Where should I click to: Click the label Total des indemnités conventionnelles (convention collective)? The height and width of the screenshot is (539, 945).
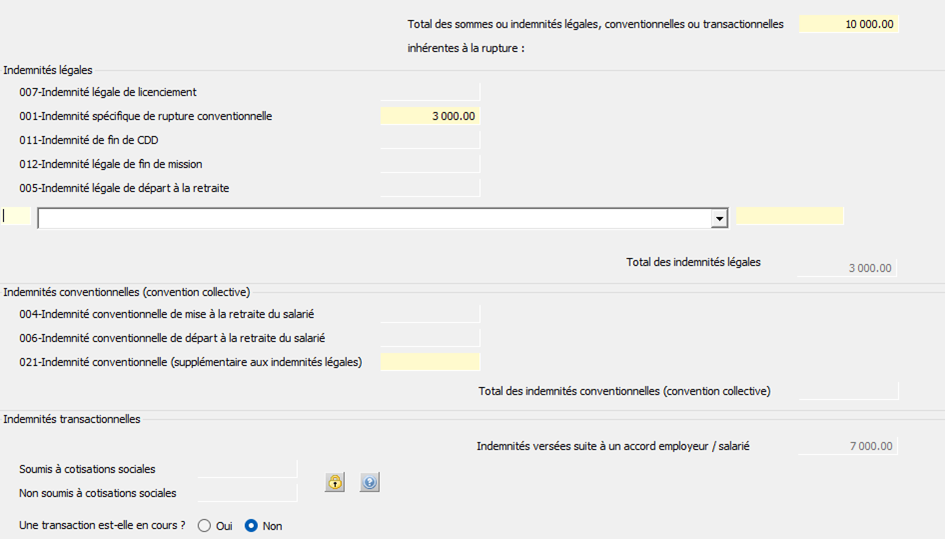point(624,391)
